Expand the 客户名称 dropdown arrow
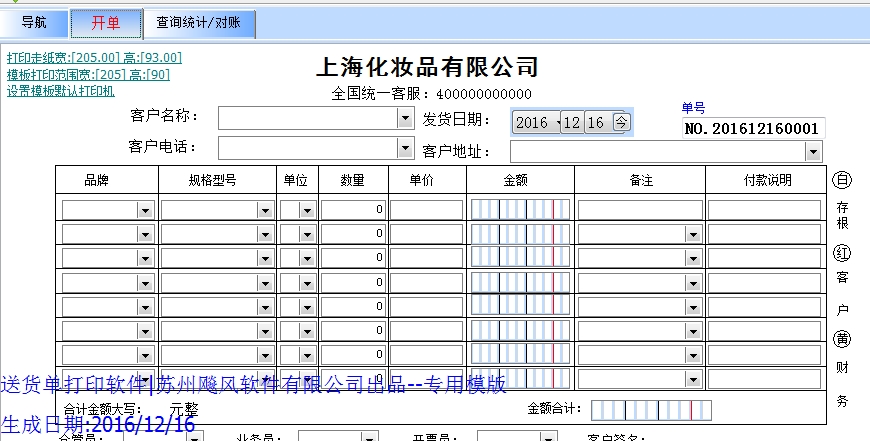 (405, 118)
